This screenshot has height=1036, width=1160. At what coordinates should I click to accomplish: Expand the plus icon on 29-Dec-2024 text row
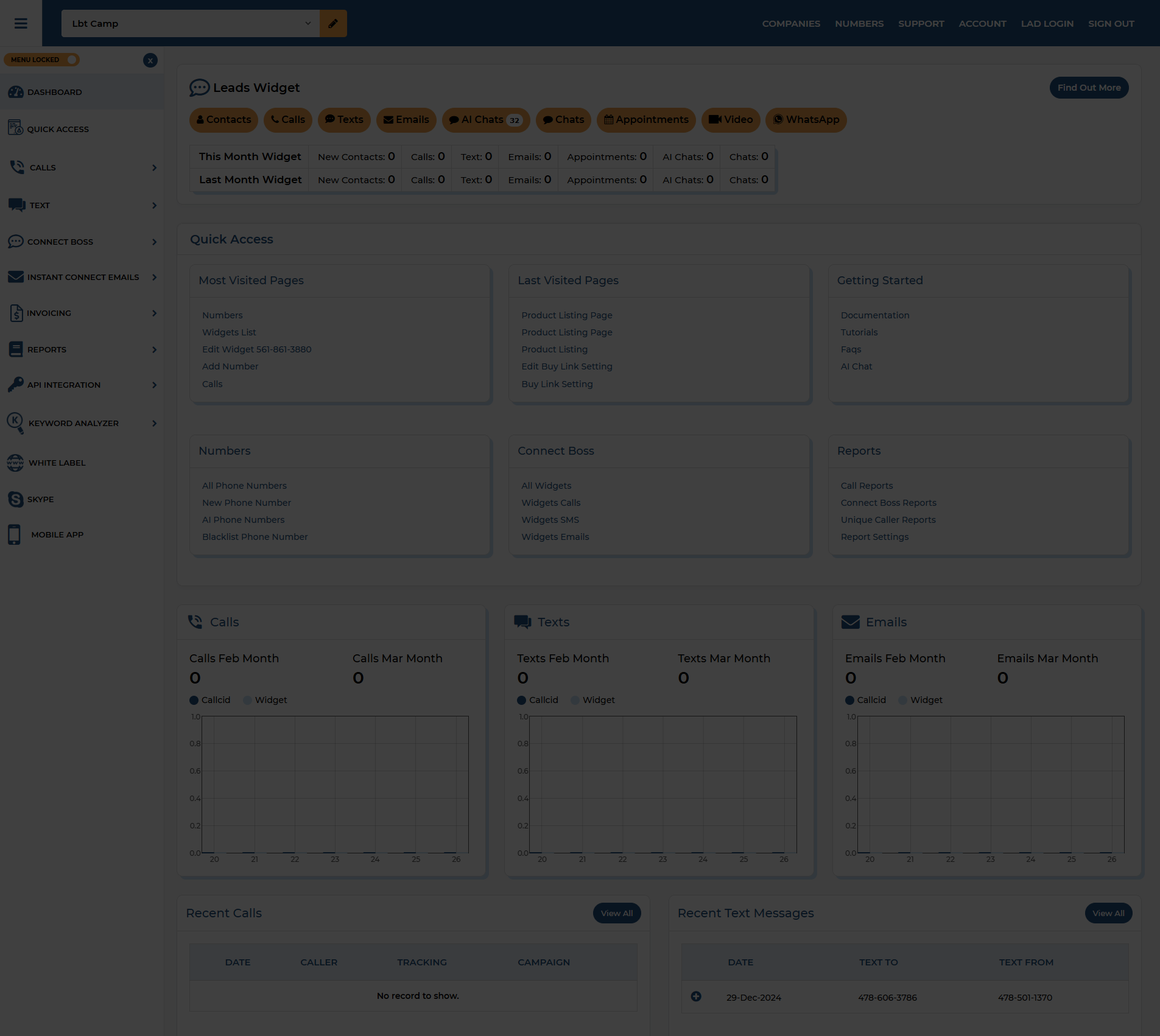pos(696,996)
